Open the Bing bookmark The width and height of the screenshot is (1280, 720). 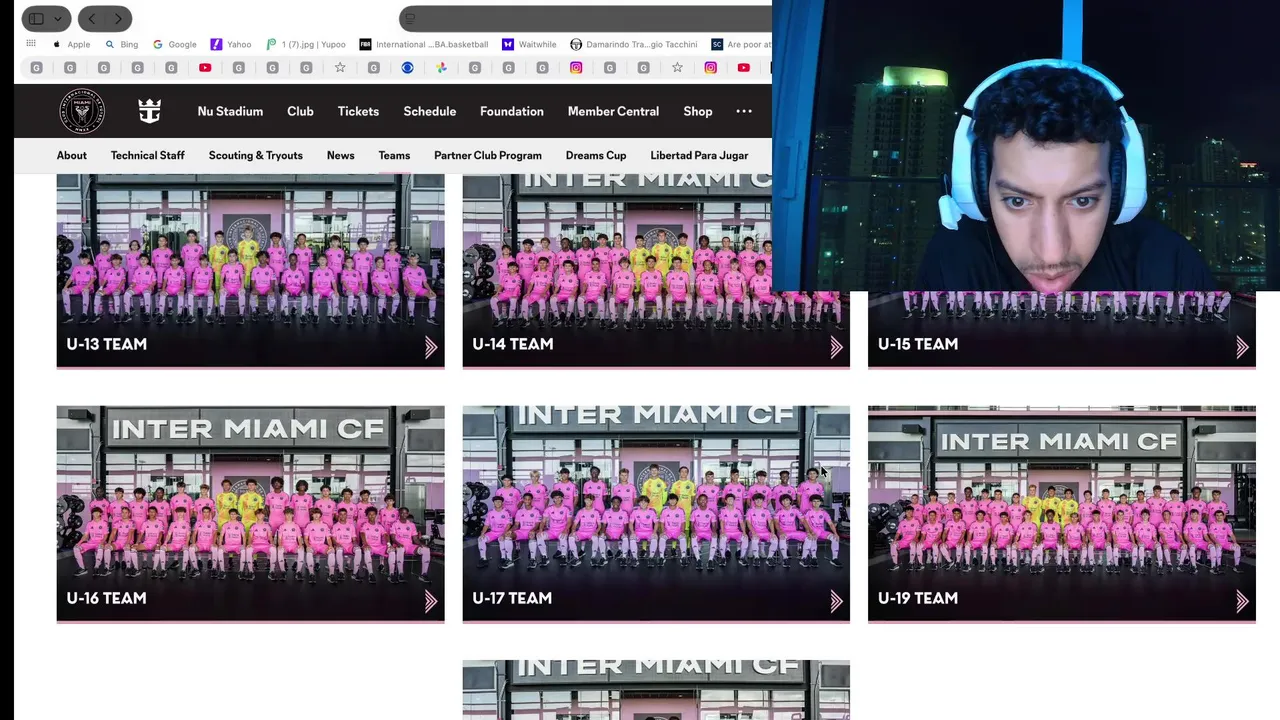[x=122, y=44]
